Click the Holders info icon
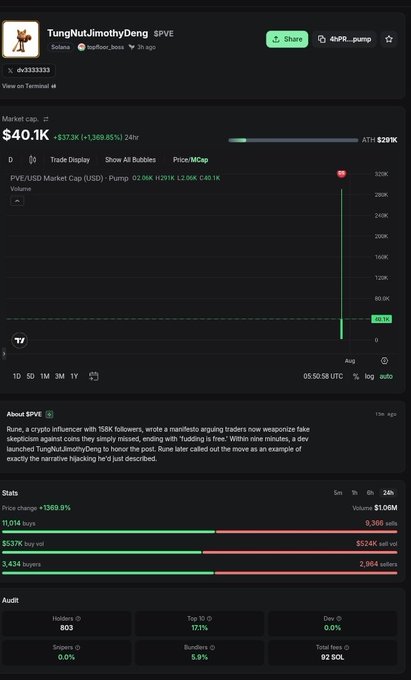Image resolution: width=411 pixels, height=680 pixels. pyautogui.click(x=78, y=619)
